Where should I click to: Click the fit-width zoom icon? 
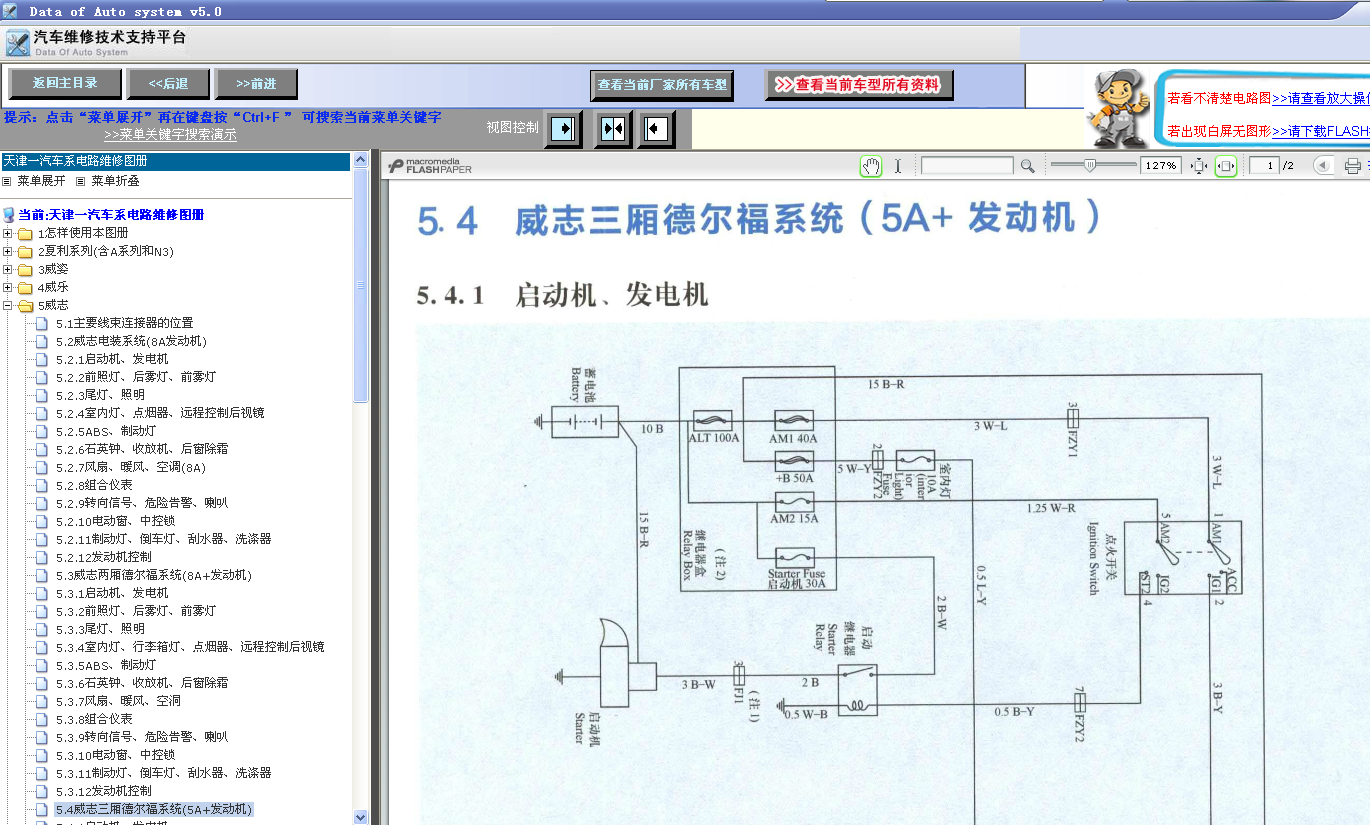pyautogui.click(x=1225, y=166)
